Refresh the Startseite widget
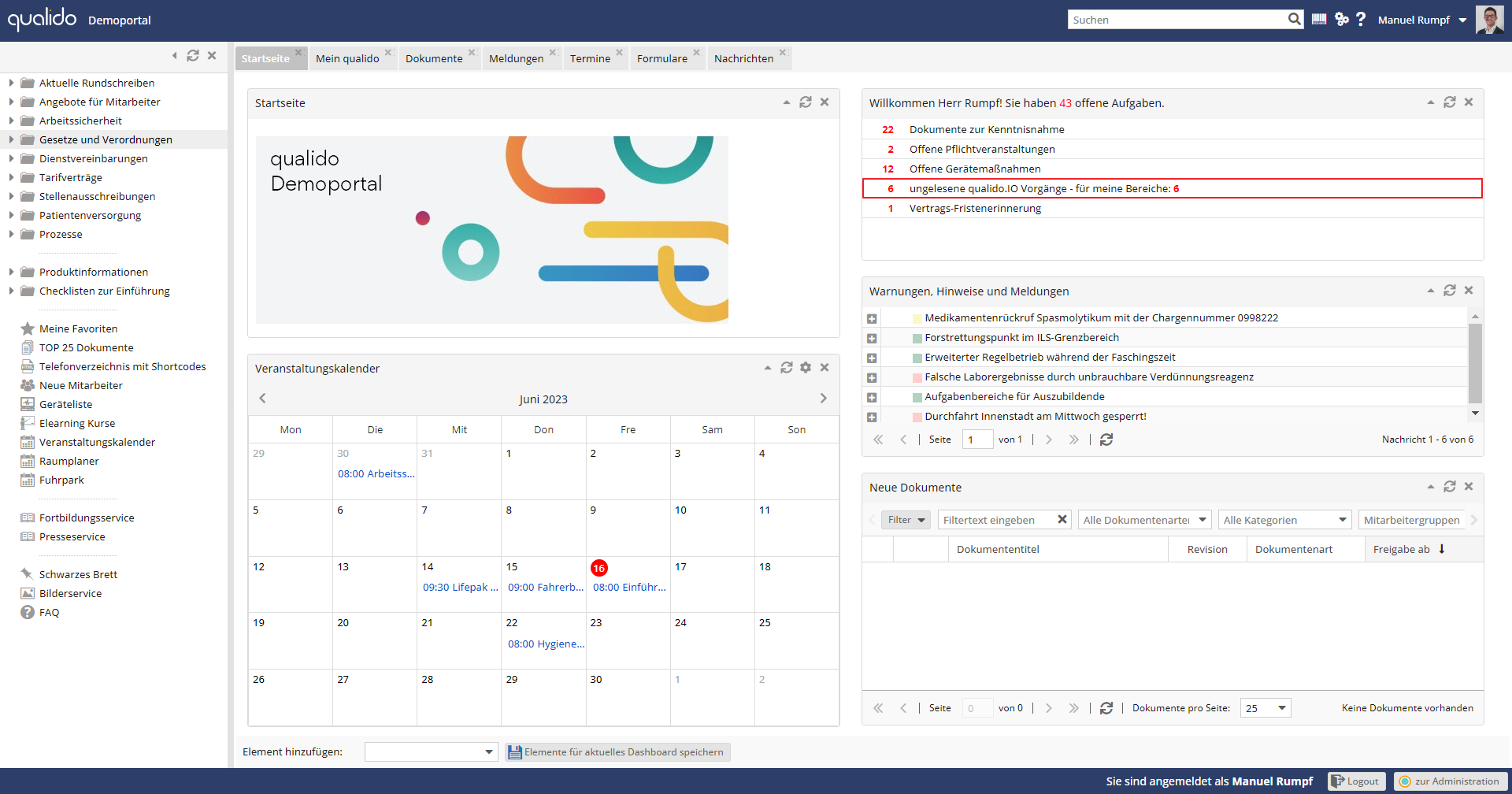Viewport: 1512px width, 794px height. click(x=806, y=102)
